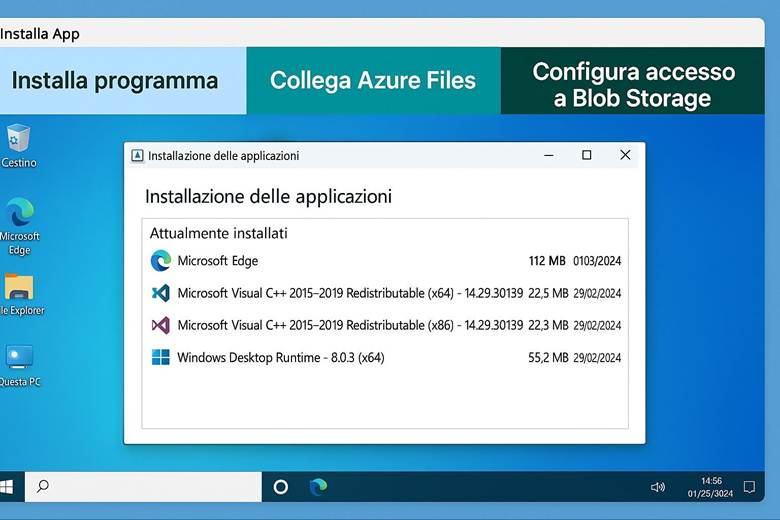The width and height of the screenshot is (780, 520).
Task: Open Configura accesso a Blob Storage tab
Action: [x=633, y=81]
